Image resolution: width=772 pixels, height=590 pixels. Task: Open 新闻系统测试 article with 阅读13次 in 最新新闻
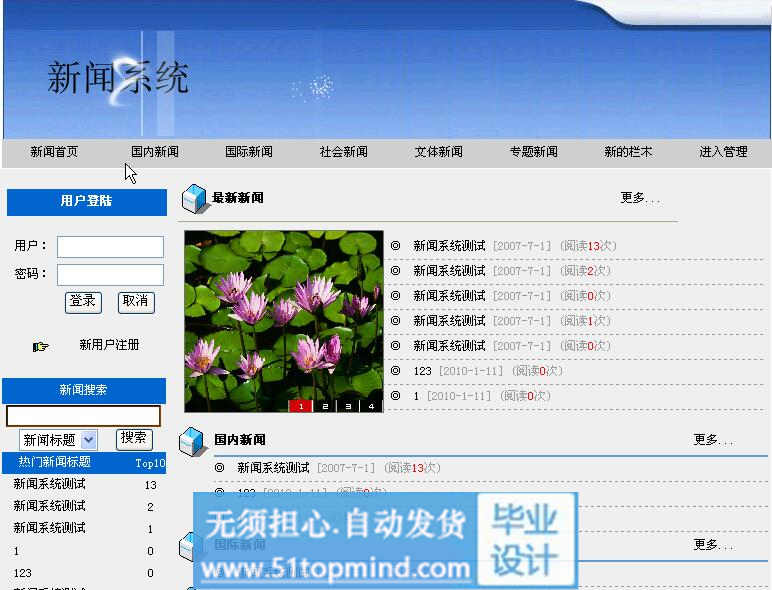click(x=449, y=246)
